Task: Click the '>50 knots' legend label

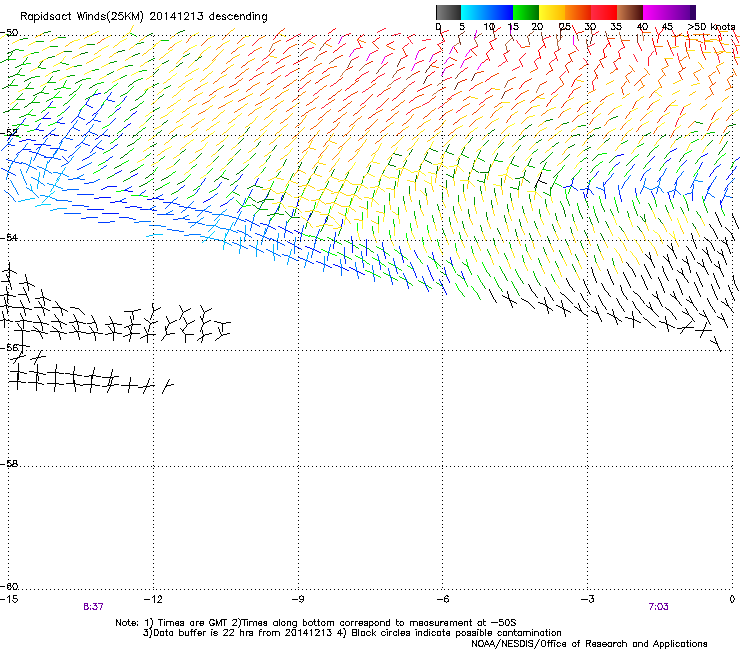Action: (x=711, y=27)
